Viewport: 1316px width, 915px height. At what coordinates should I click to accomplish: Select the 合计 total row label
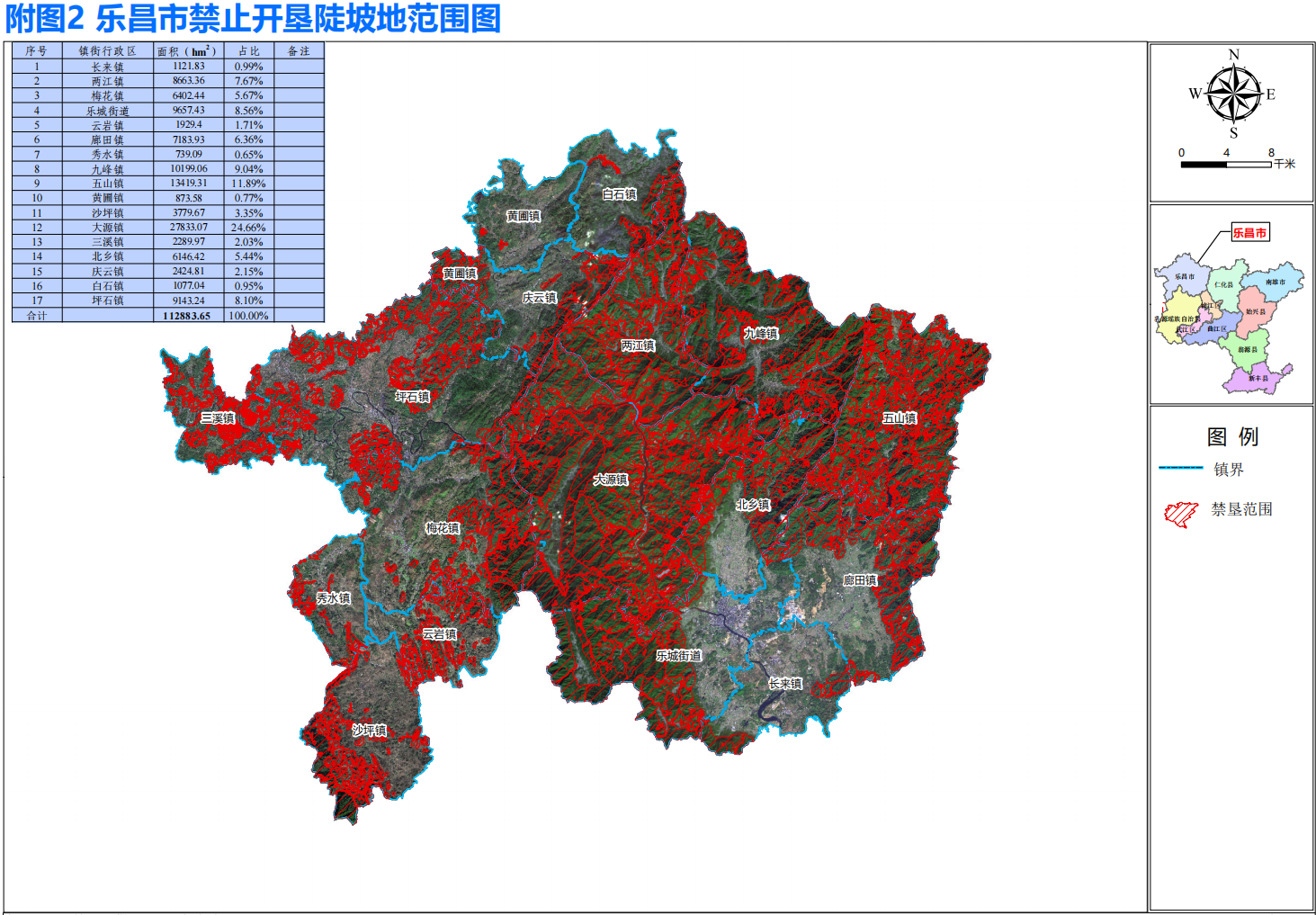(37, 316)
